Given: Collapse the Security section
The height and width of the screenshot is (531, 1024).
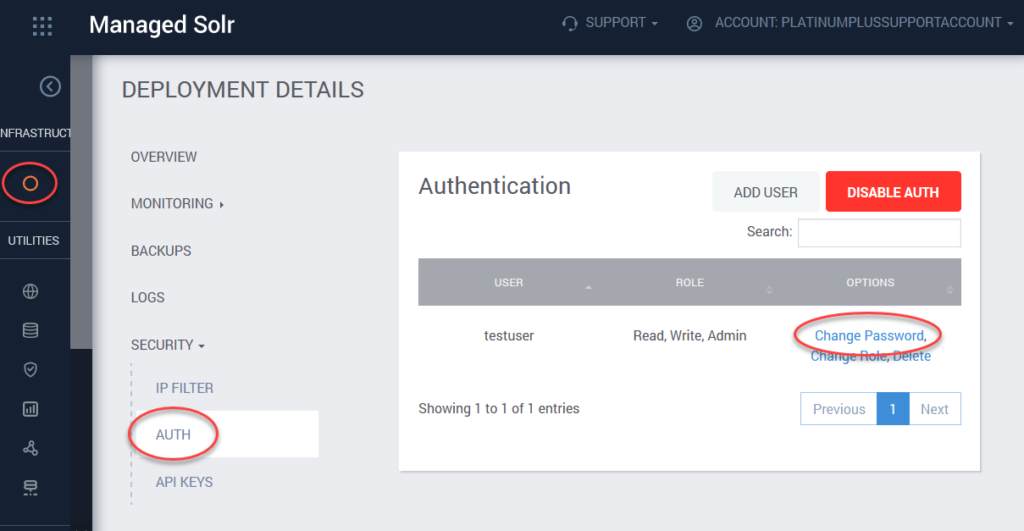Looking at the screenshot, I should click(x=168, y=345).
